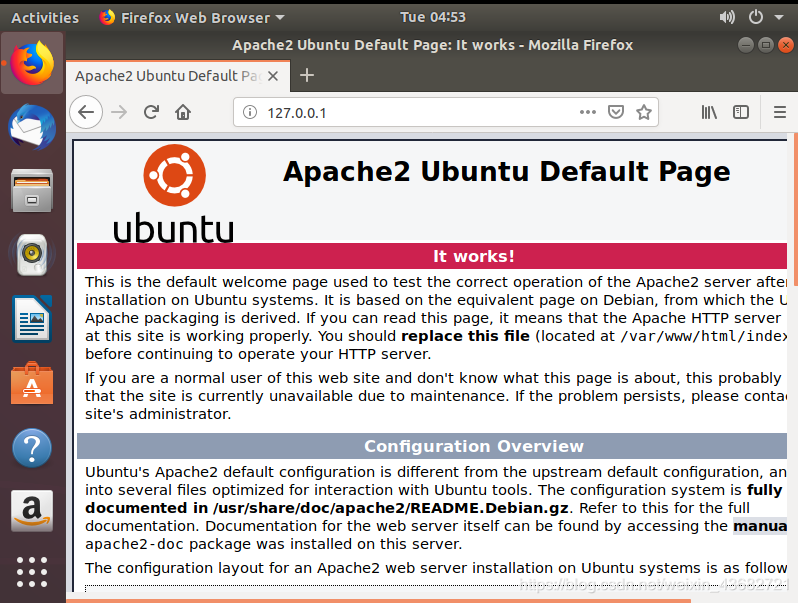The image size is (798, 603).
Task: Click the Ubuntu logo on the page
Action: click(x=174, y=192)
